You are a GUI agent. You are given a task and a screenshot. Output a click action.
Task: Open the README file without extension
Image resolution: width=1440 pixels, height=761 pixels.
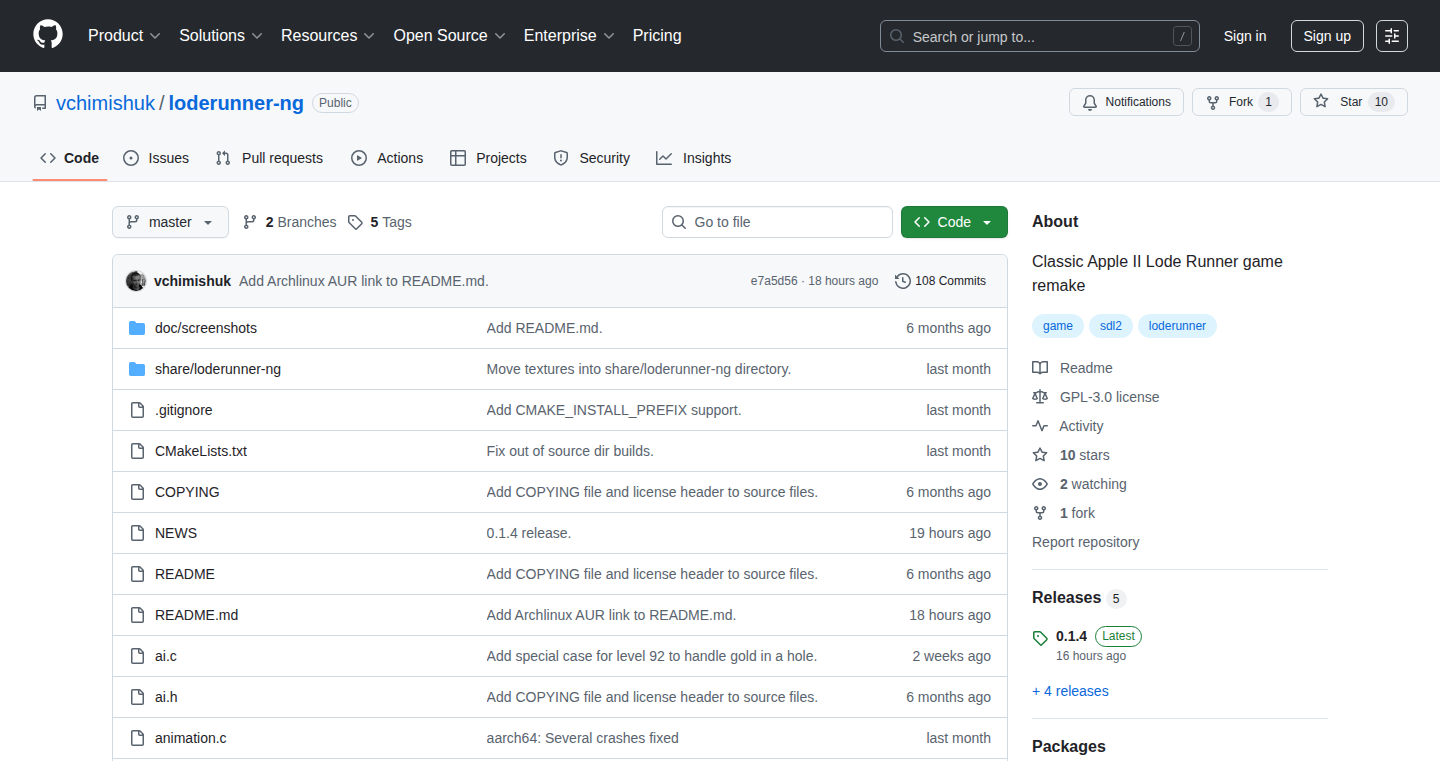pyautogui.click(x=185, y=574)
